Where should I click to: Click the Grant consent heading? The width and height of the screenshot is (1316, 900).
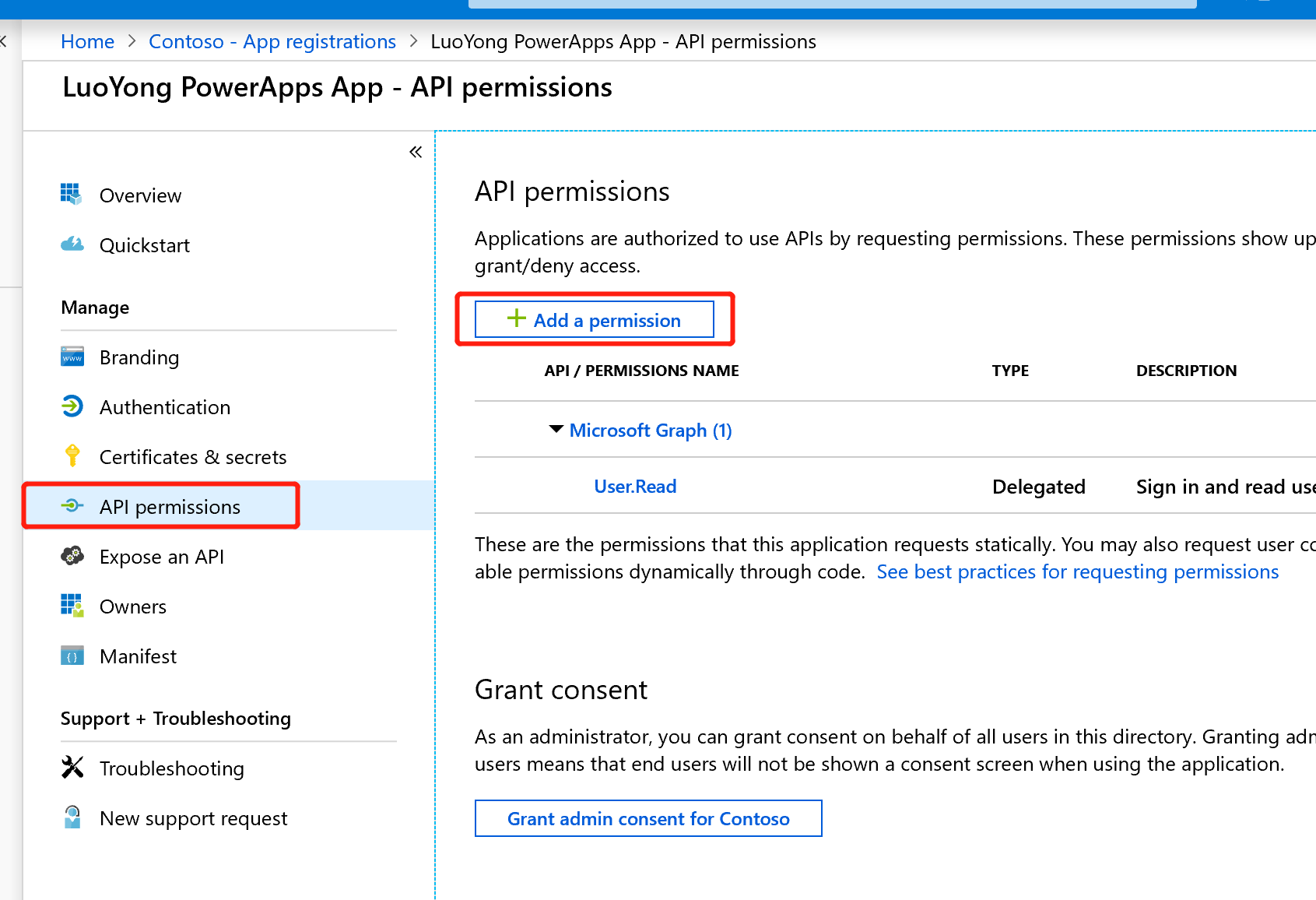(561, 690)
